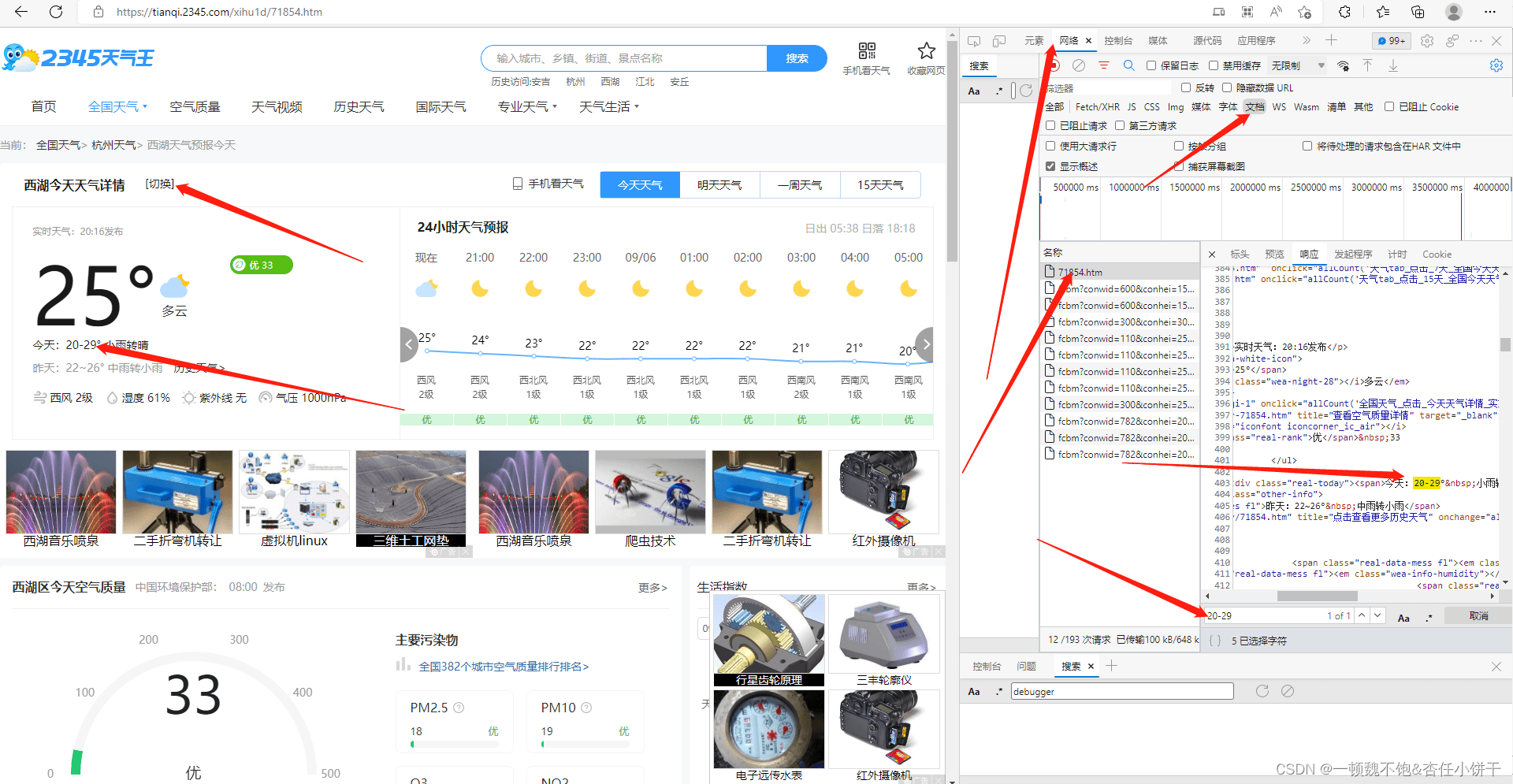Enable the 禁用缓存 checkbox

coord(1214,65)
